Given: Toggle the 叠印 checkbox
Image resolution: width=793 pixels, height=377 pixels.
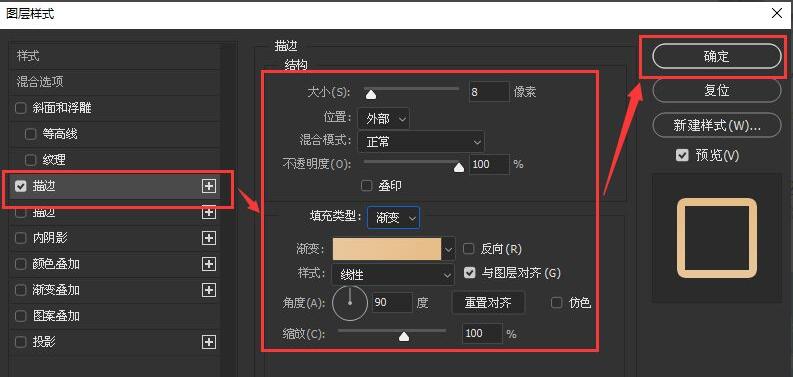Looking at the screenshot, I should tap(367, 186).
